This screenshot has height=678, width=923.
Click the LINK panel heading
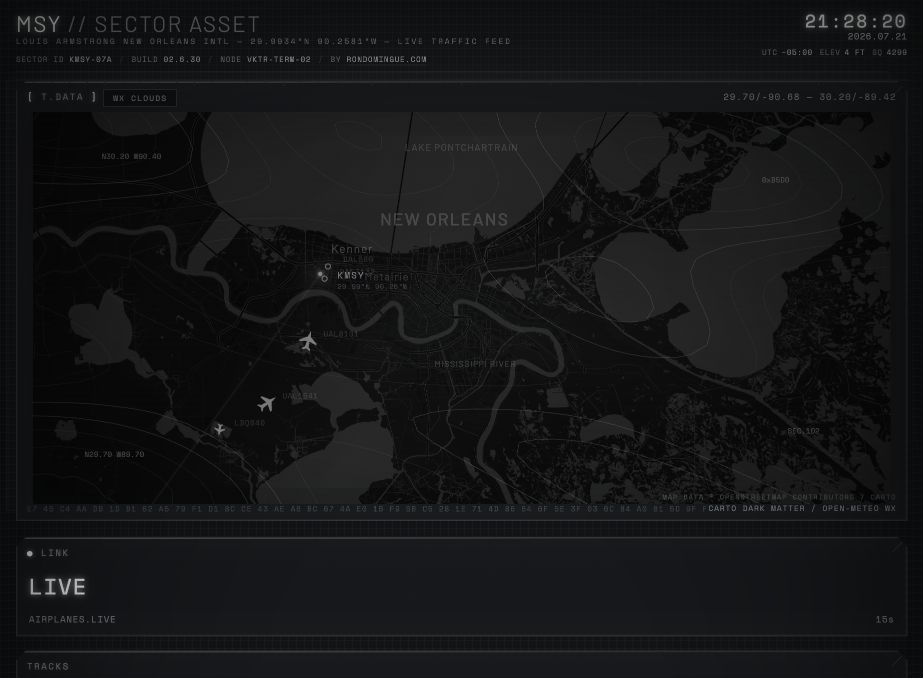tap(55, 553)
